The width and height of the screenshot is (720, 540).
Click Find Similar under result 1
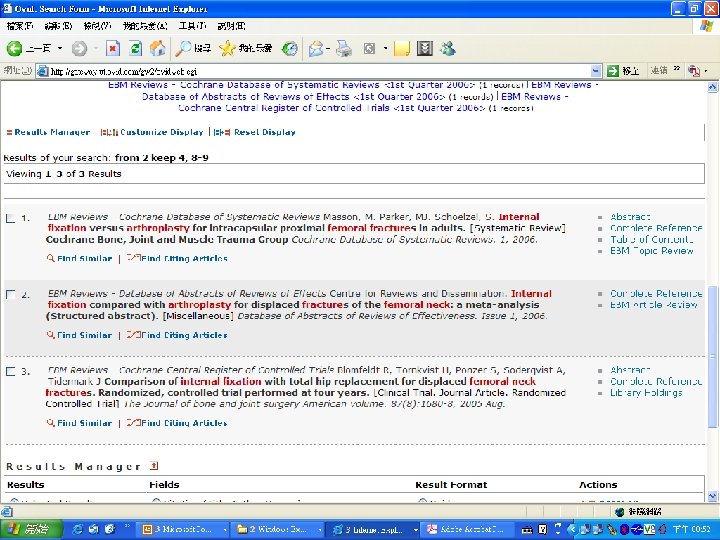(x=84, y=259)
